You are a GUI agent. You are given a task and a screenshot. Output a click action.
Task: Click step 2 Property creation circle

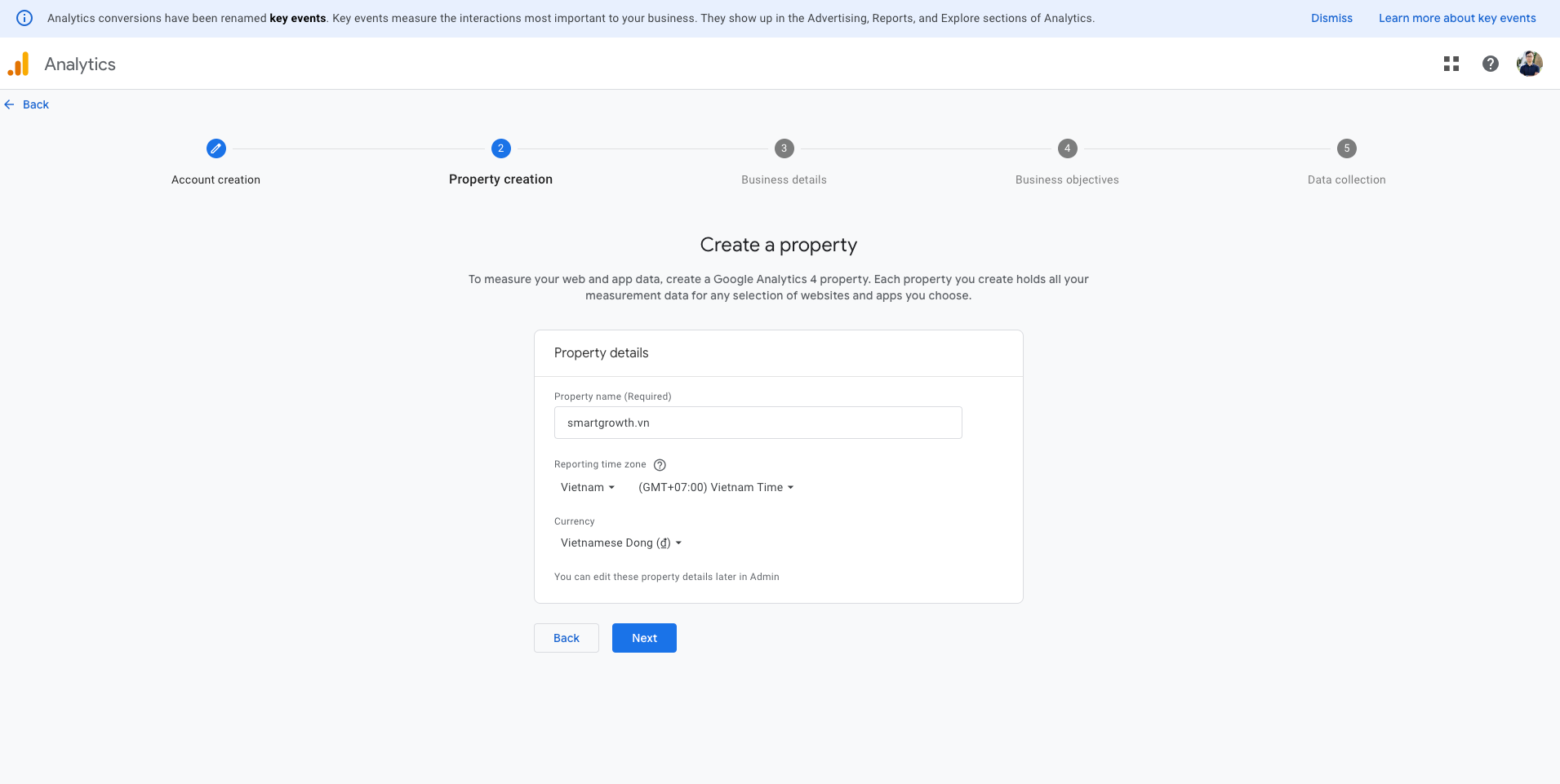coord(500,148)
